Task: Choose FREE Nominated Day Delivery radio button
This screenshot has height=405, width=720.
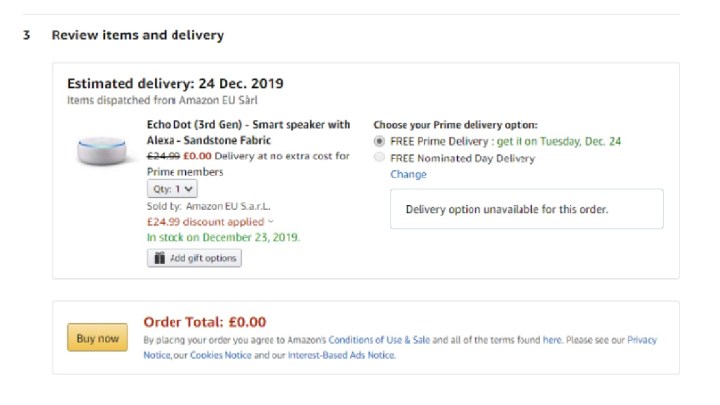Action: (x=379, y=158)
